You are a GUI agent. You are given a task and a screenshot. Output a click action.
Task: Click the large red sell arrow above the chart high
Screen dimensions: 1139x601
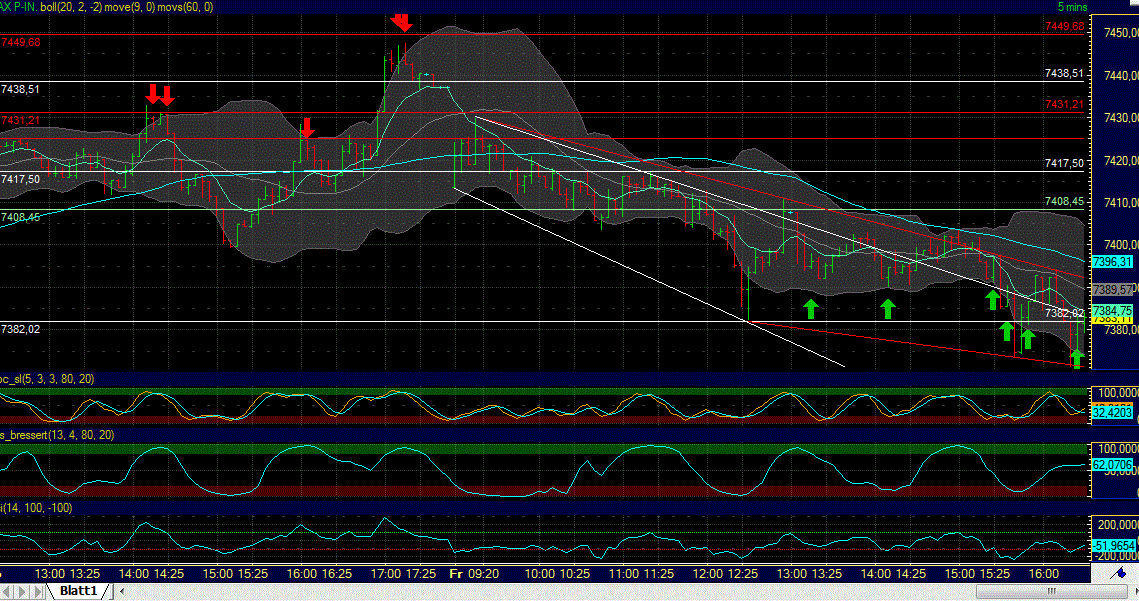pyautogui.click(x=401, y=20)
